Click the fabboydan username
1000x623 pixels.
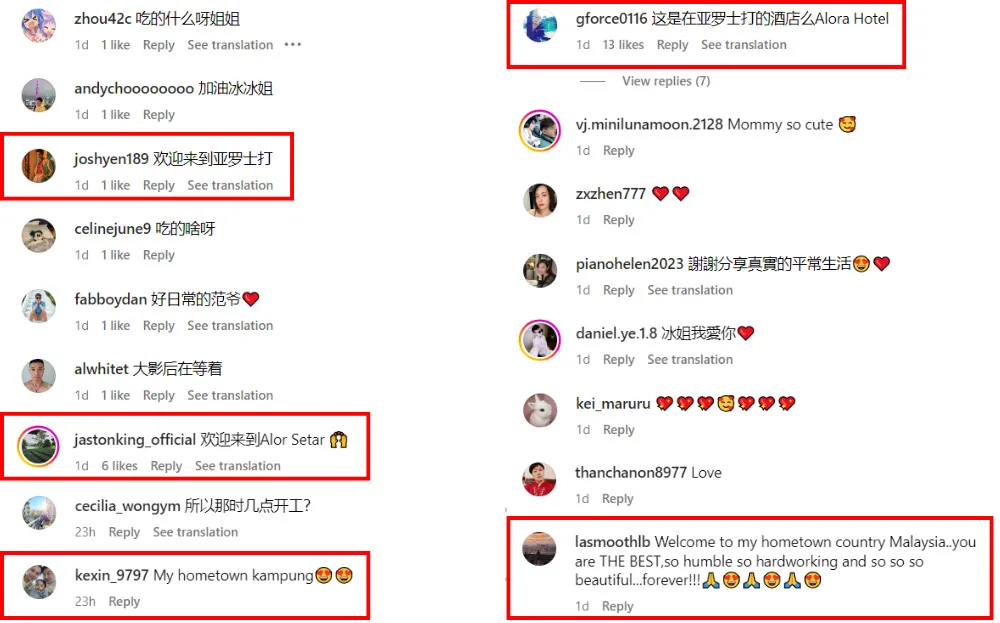point(110,299)
